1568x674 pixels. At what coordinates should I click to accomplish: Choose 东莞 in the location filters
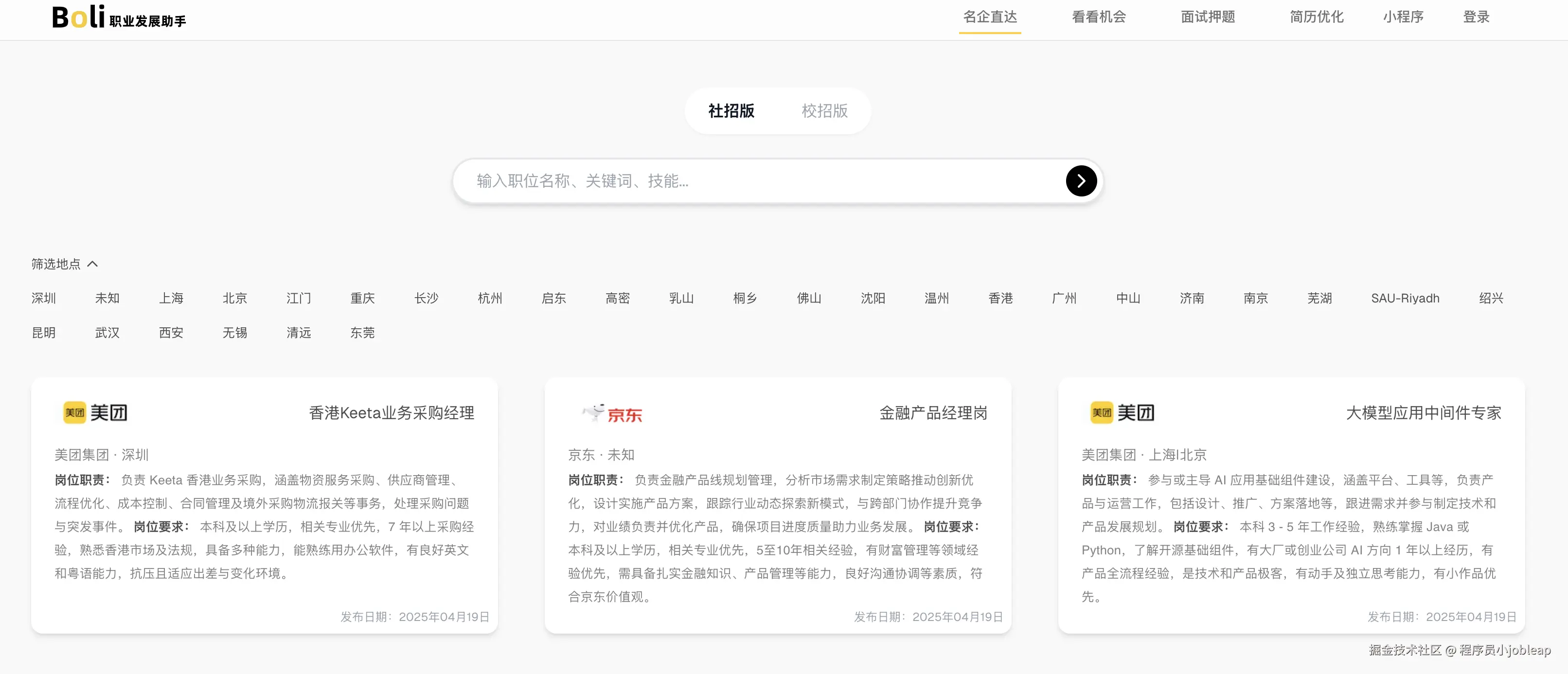click(x=362, y=333)
